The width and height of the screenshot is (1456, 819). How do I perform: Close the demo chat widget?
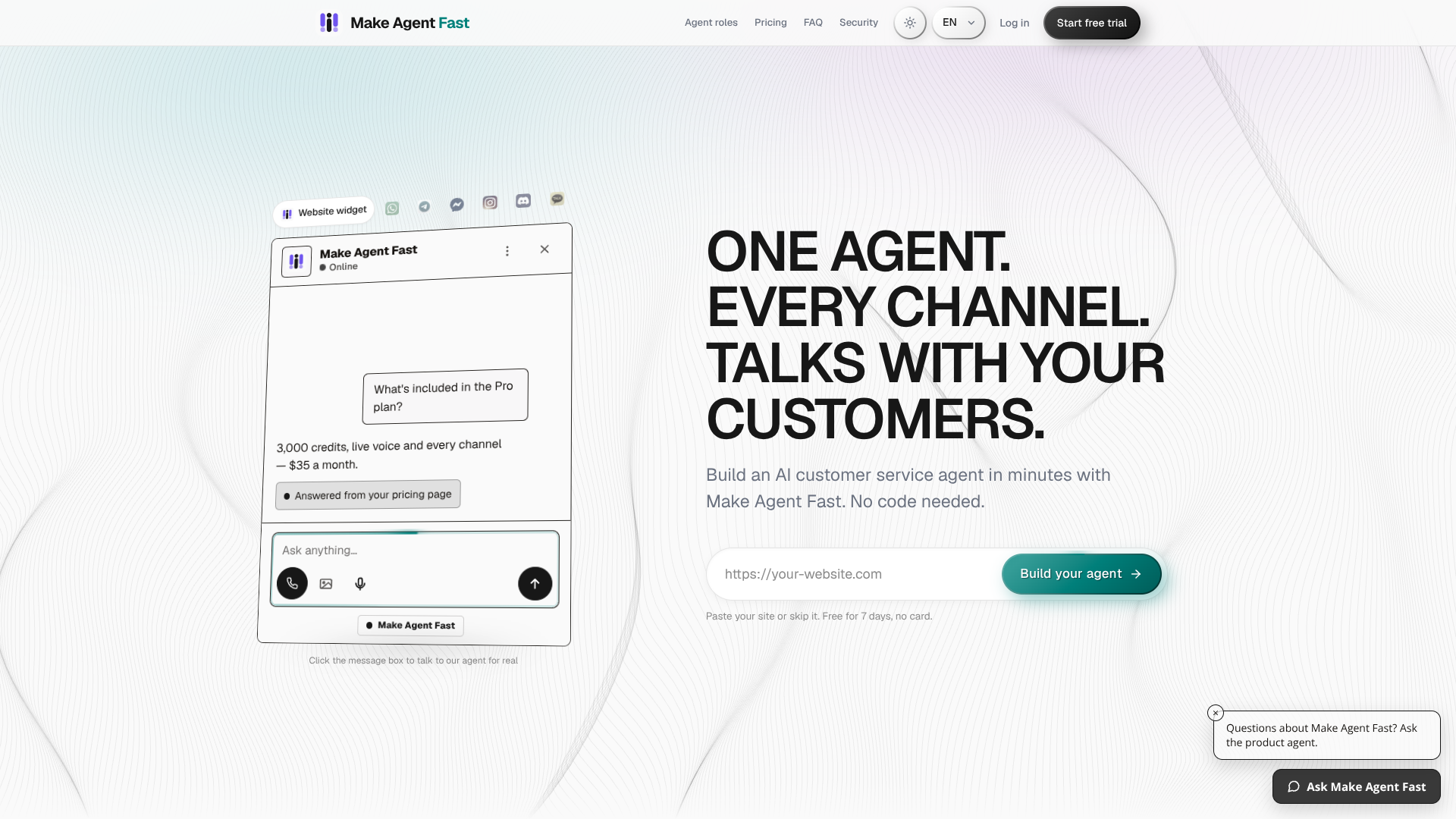[x=544, y=249]
